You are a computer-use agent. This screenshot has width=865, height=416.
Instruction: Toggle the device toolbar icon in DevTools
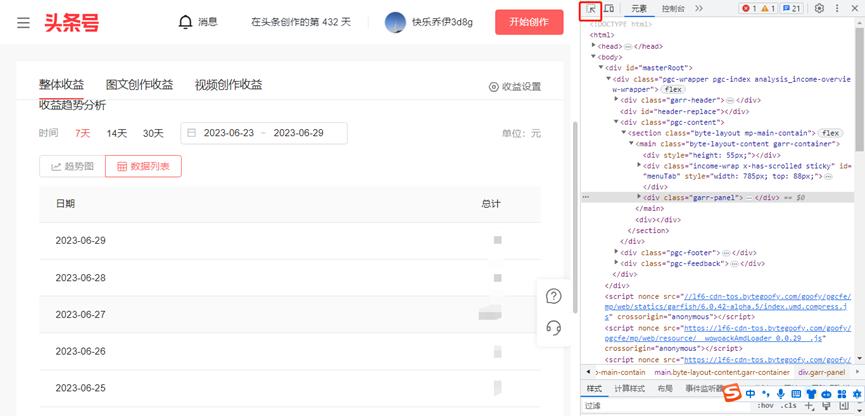tap(609, 8)
